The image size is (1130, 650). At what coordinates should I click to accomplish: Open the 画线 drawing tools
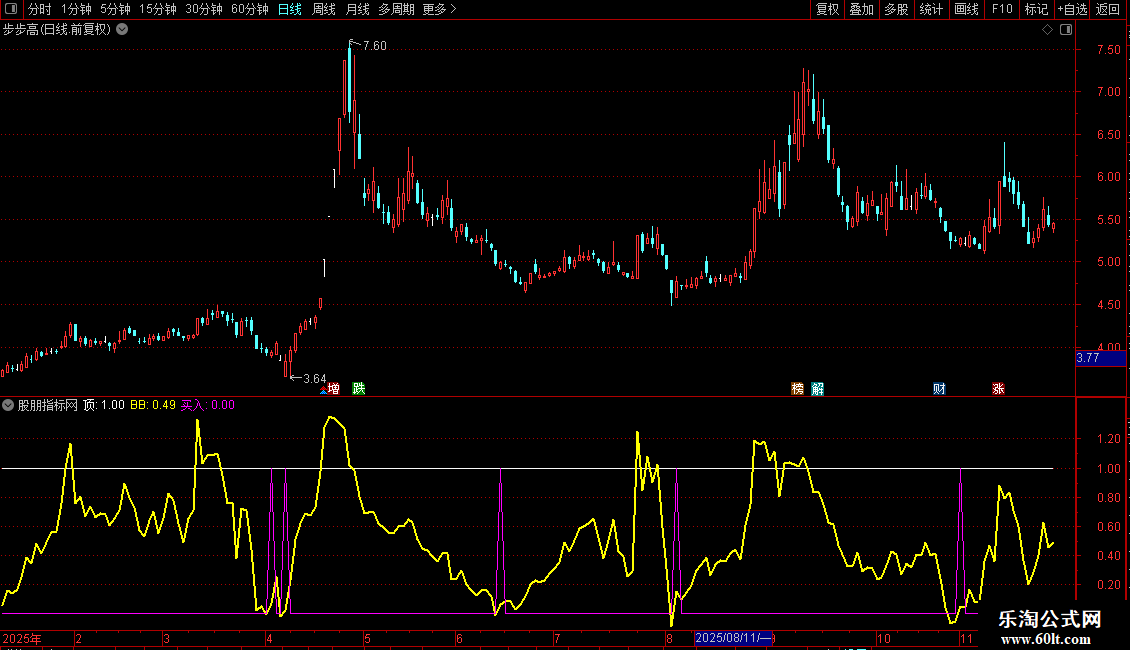click(966, 9)
